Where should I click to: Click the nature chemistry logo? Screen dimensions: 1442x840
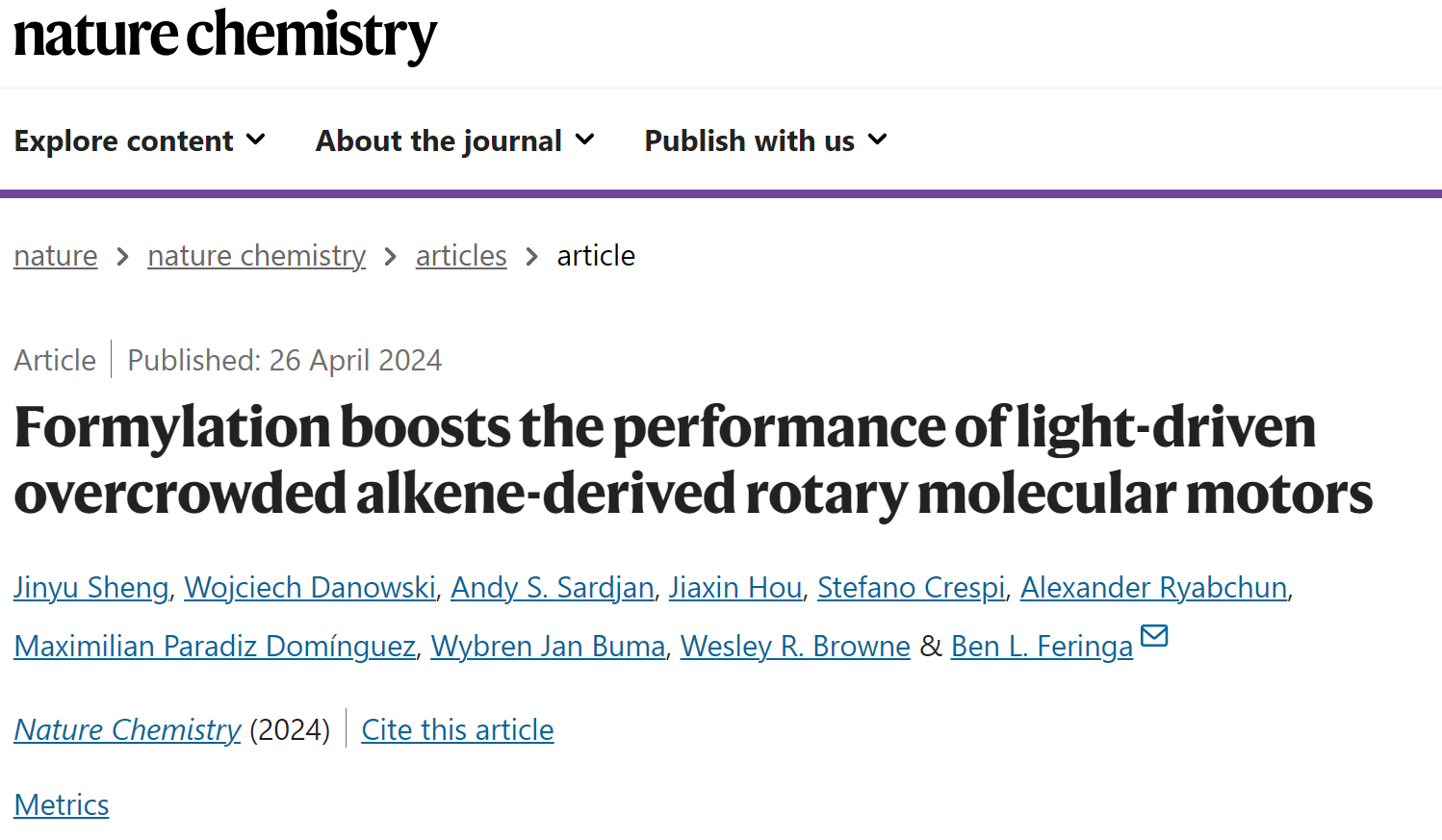(225, 37)
